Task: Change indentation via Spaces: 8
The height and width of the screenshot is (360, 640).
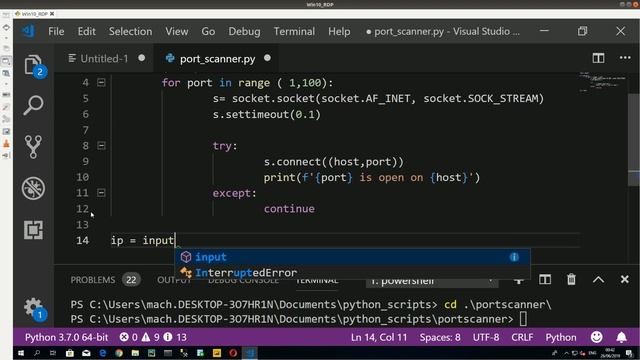Action: [440, 337]
